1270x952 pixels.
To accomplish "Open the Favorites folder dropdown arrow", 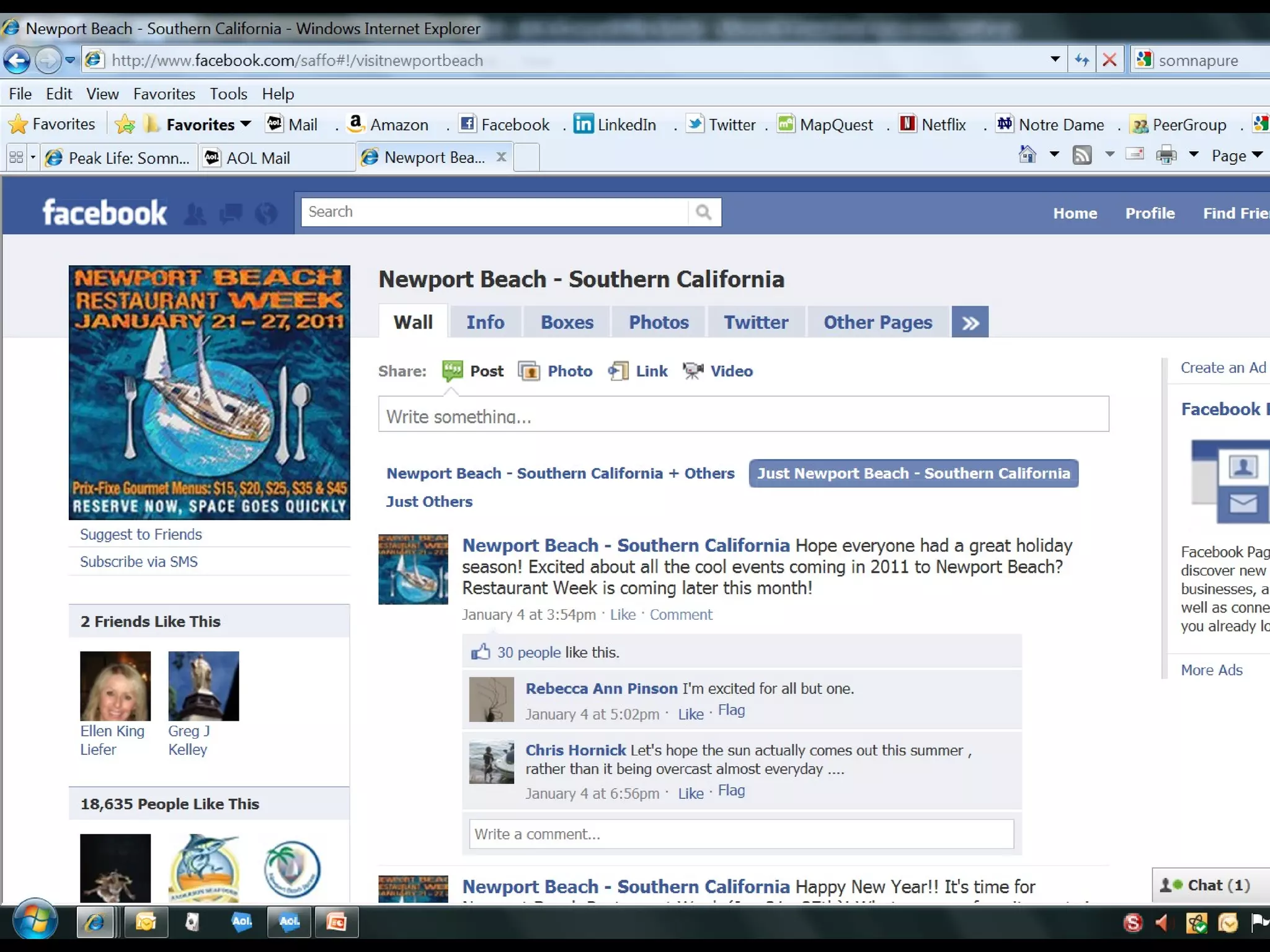I will point(246,124).
